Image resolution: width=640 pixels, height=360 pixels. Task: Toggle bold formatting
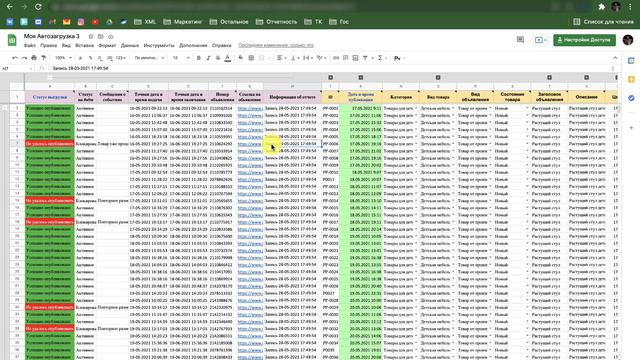[199, 58]
